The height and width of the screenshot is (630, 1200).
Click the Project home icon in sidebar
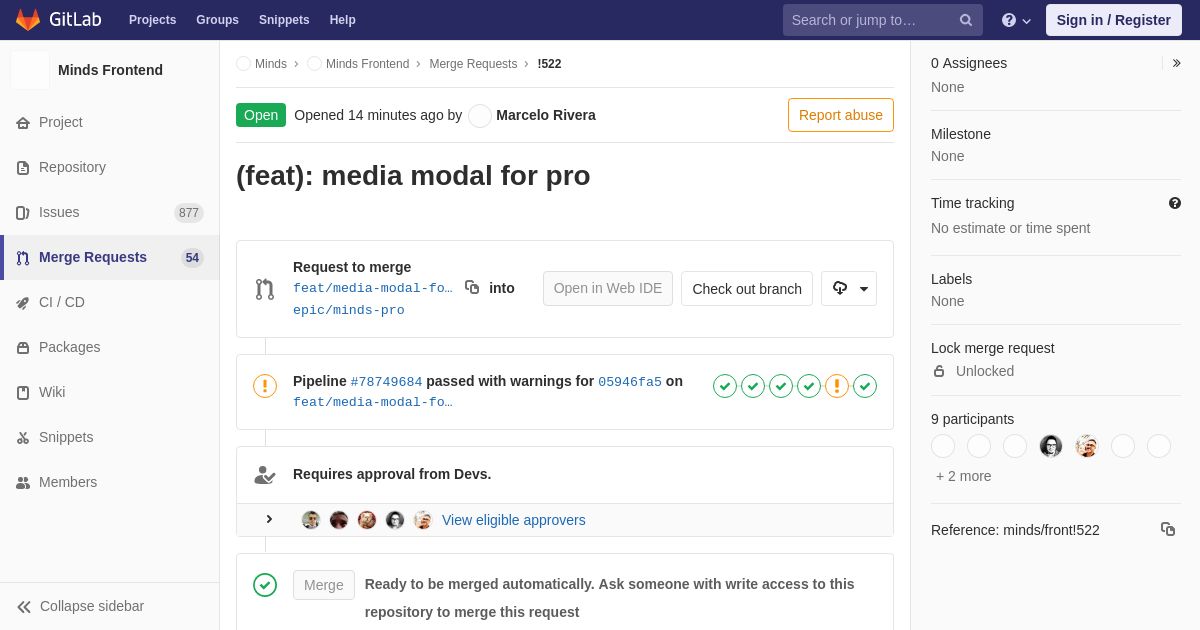[23, 123]
